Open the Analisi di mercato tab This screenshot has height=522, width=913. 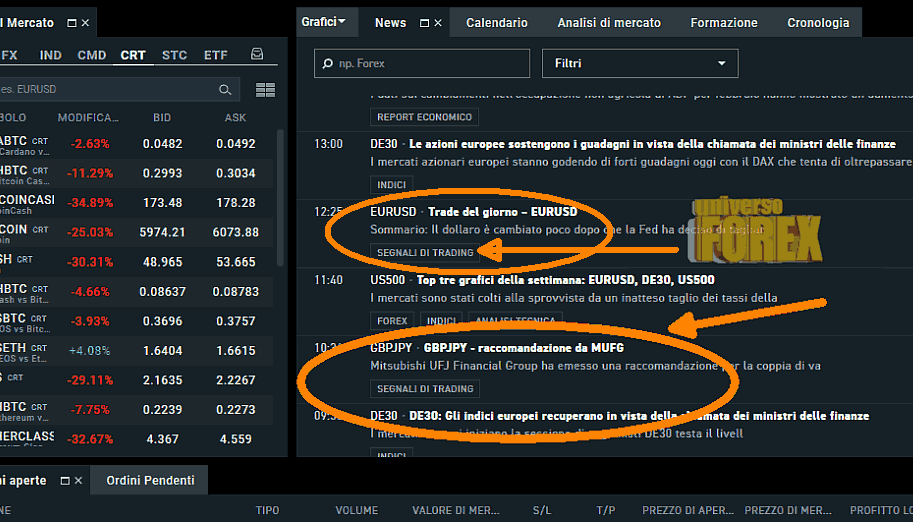coord(608,22)
